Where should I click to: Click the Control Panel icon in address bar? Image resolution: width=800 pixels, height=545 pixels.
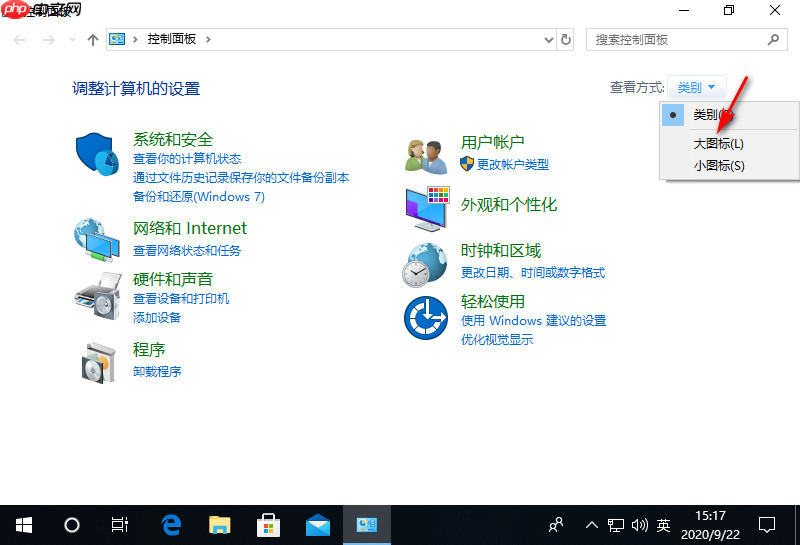coord(117,39)
